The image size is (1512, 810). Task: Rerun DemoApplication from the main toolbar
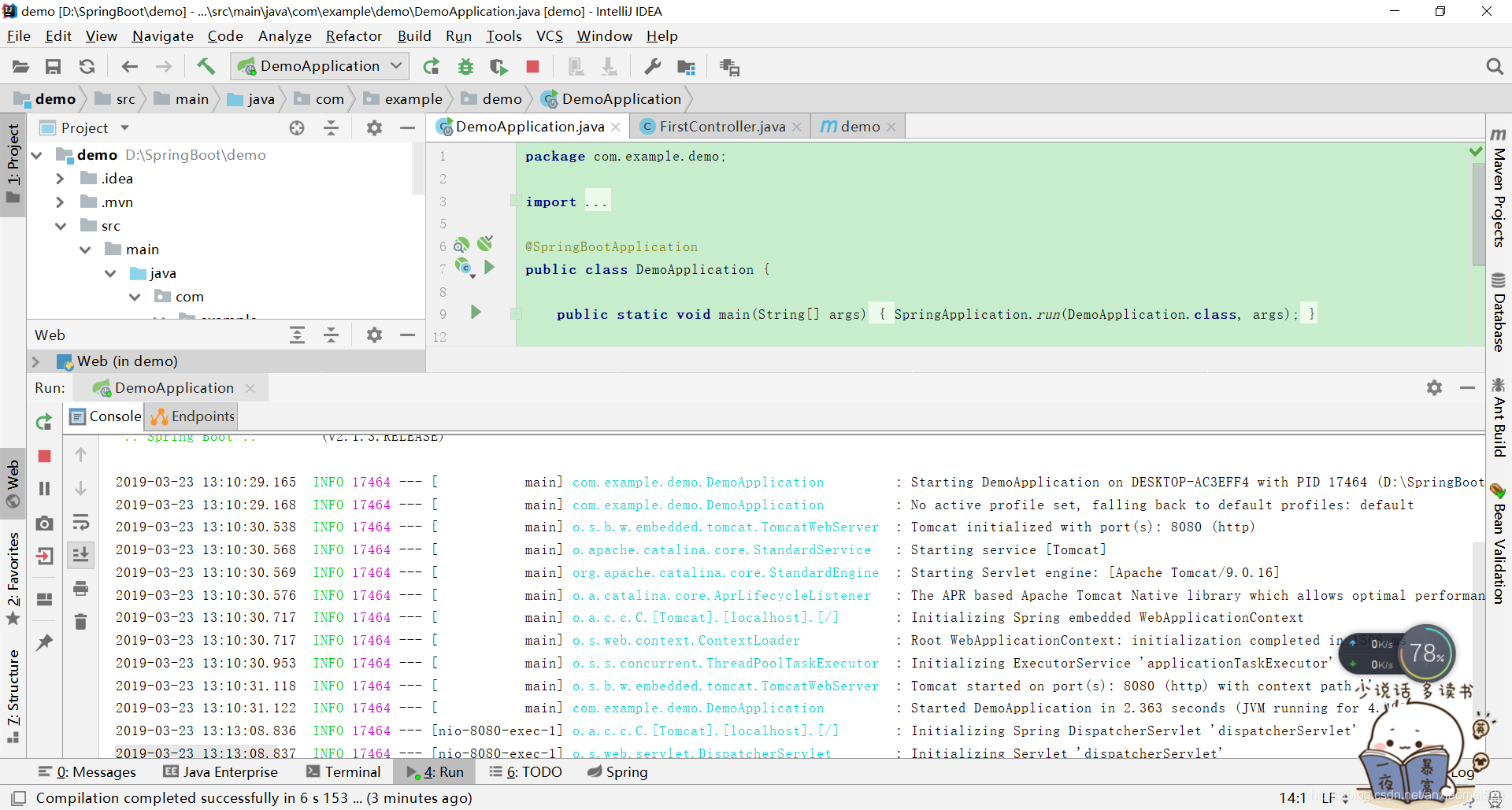pos(431,67)
